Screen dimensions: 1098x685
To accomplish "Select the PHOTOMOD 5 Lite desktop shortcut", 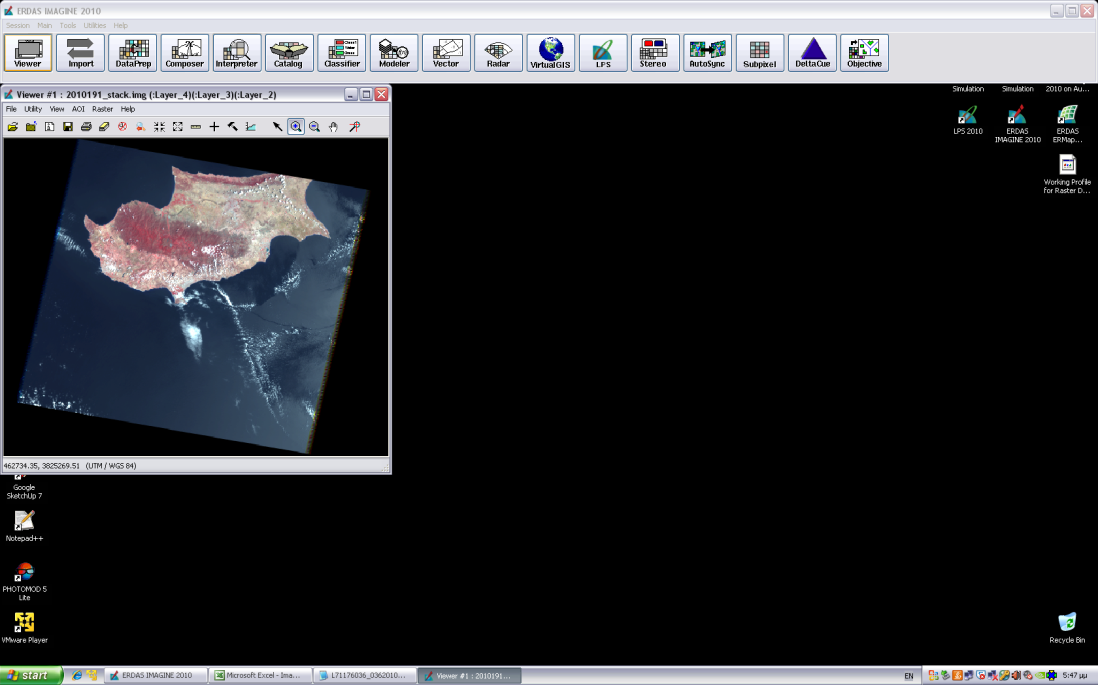I will [25, 581].
